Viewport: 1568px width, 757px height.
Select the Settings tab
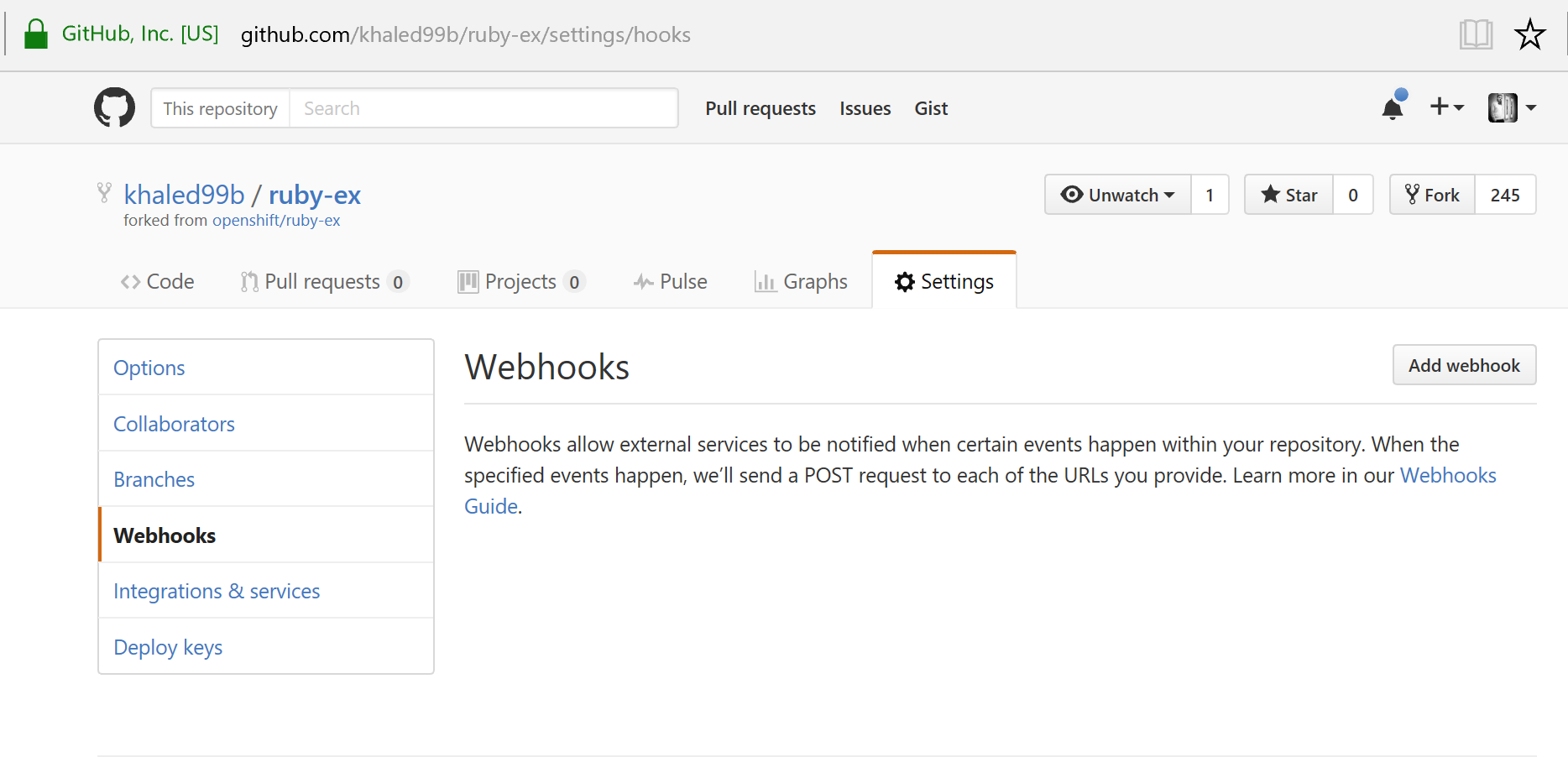click(944, 281)
